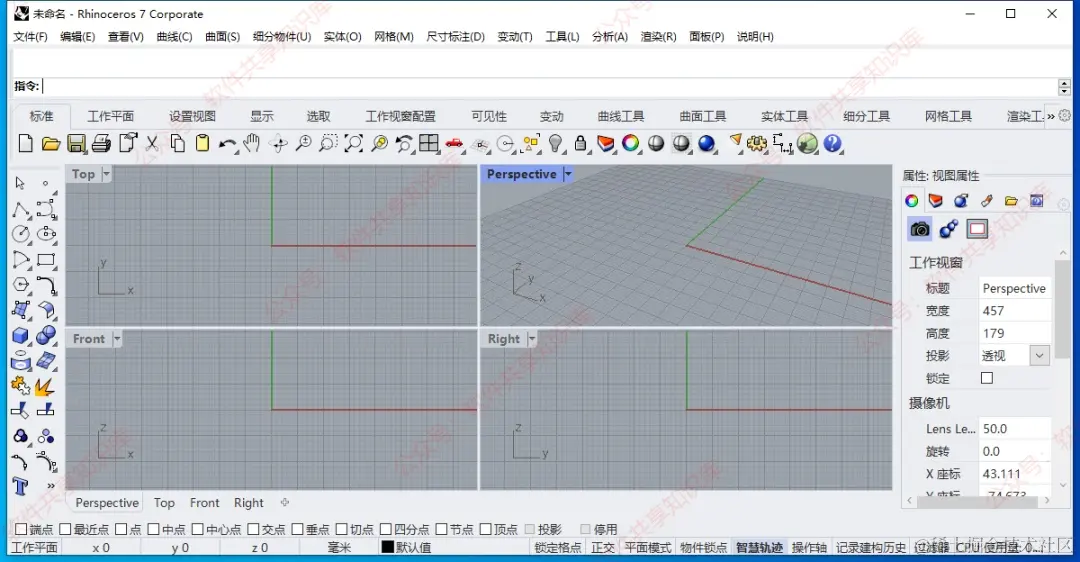This screenshot has width=1080, height=562.
Task: Activate the Pan hand tool
Action: [x=252, y=143]
